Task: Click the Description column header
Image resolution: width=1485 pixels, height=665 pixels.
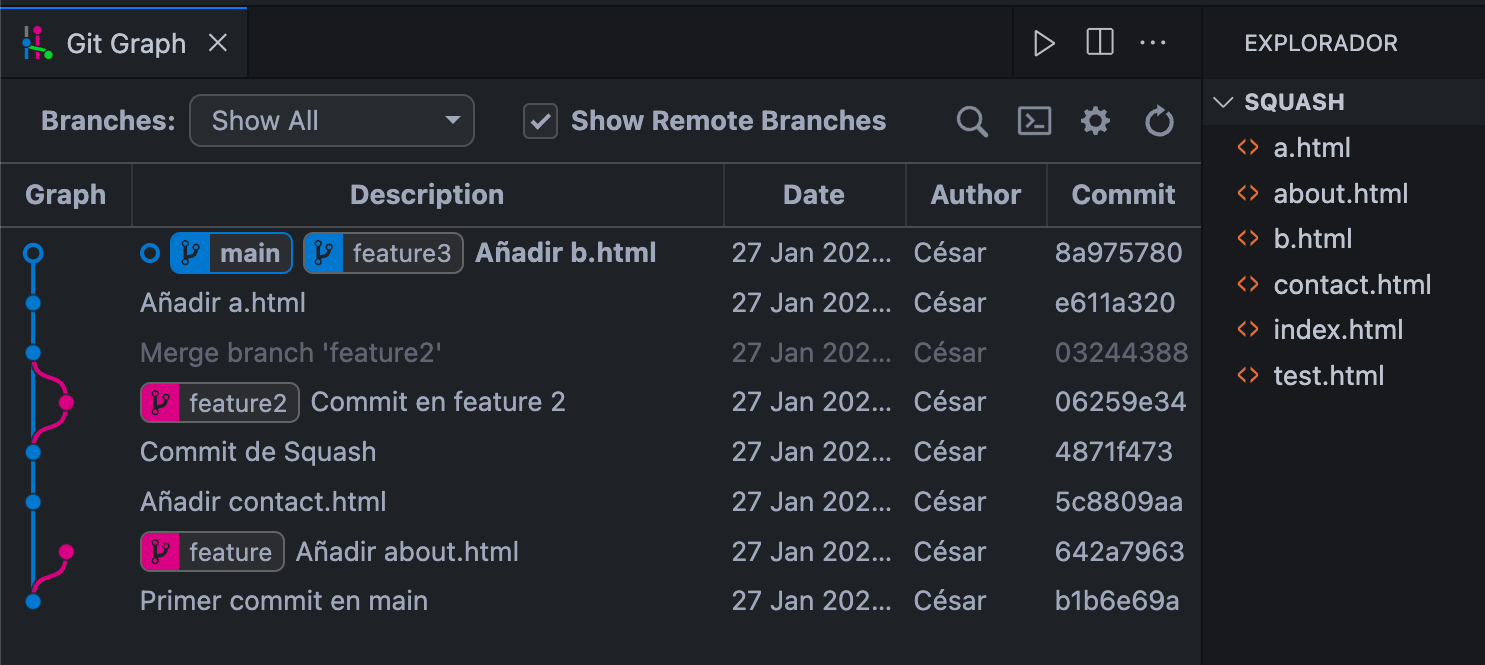Action: point(427,195)
